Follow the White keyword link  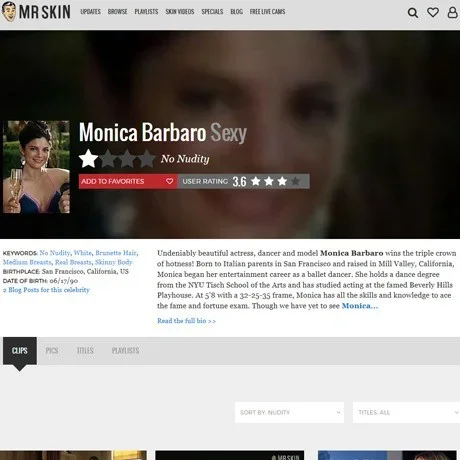click(x=82, y=253)
